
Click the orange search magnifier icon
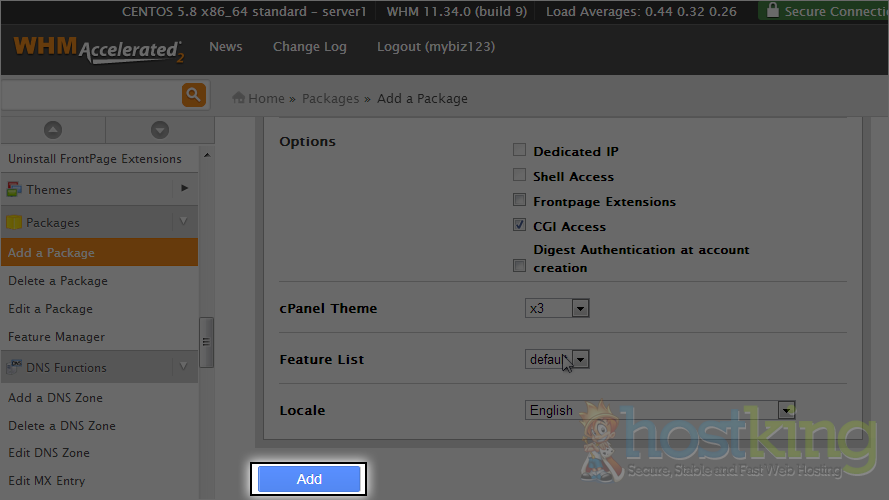point(193,95)
